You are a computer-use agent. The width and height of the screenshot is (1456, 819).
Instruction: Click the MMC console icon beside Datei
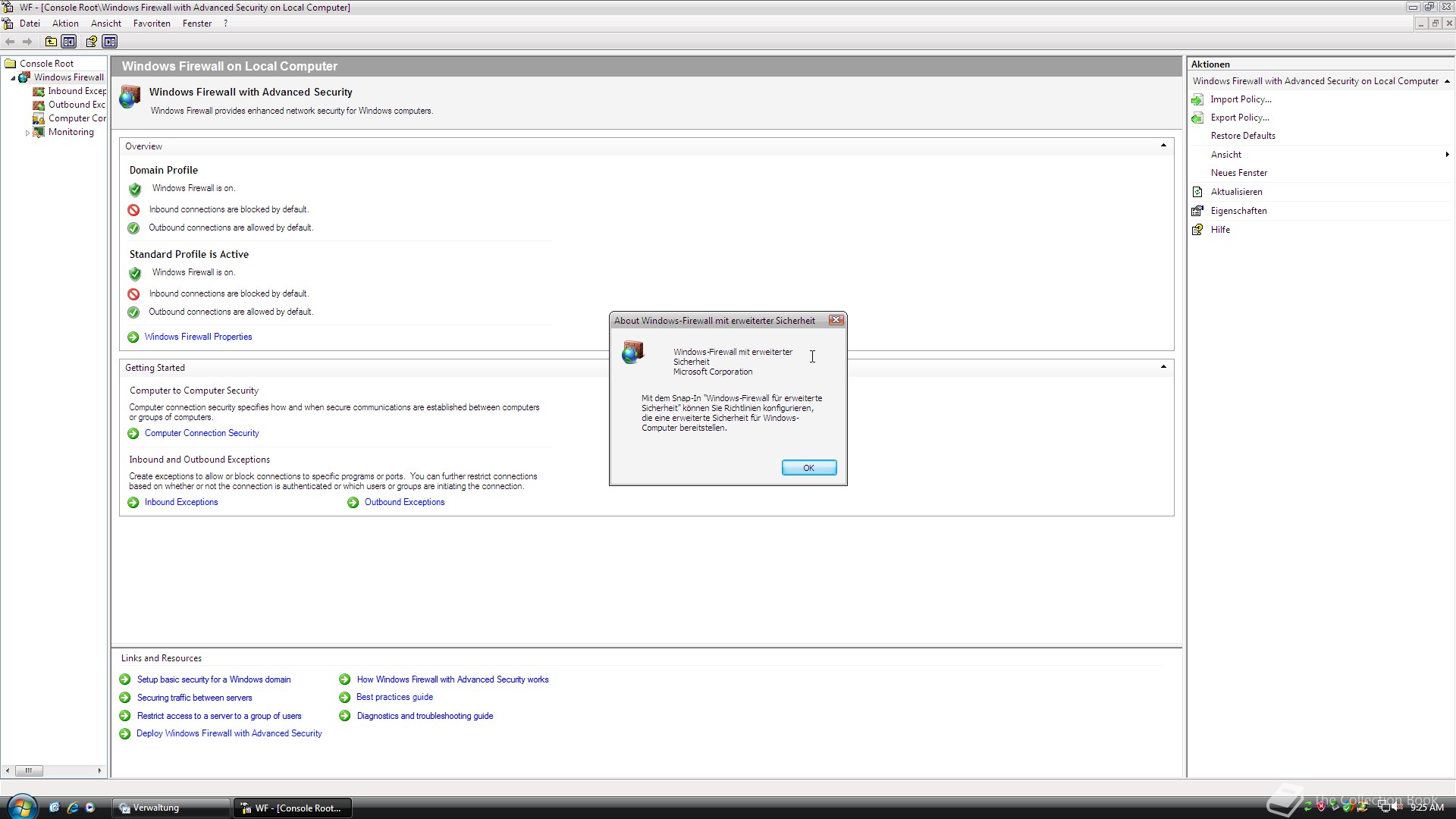point(8,24)
